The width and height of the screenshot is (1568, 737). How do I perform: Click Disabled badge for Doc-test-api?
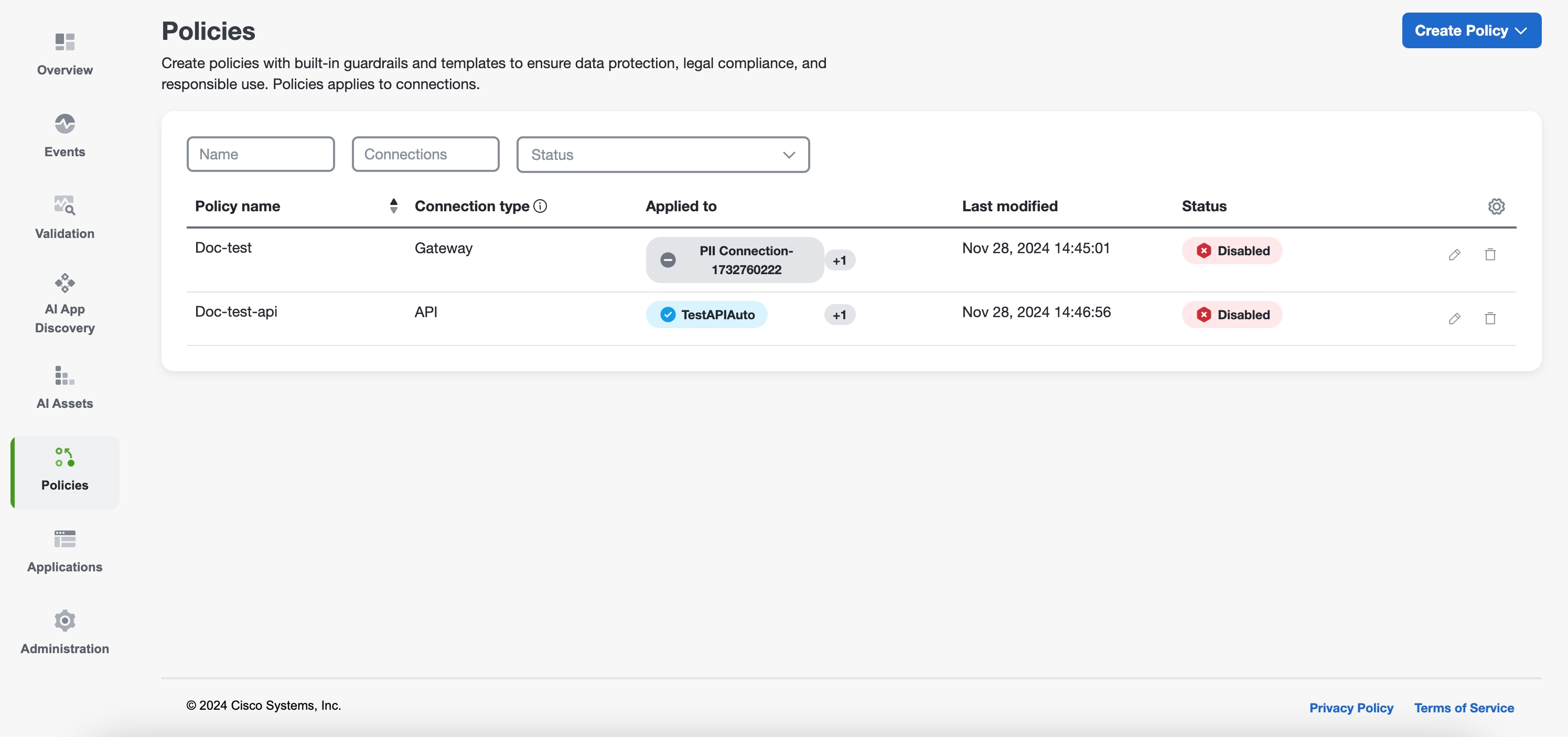click(x=1232, y=315)
